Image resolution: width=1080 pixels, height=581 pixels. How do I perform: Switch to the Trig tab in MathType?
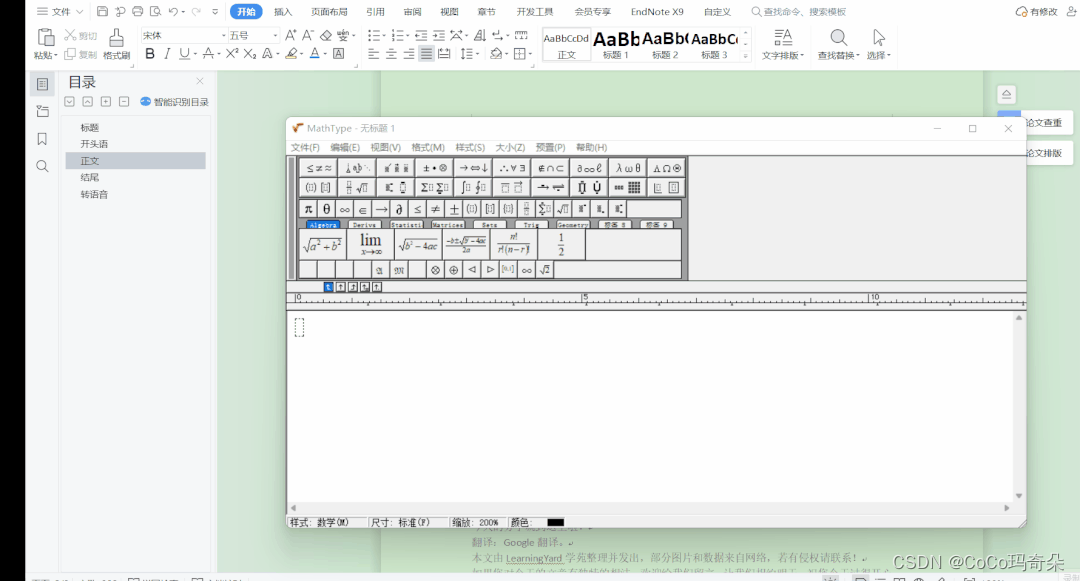[x=530, y=224]
